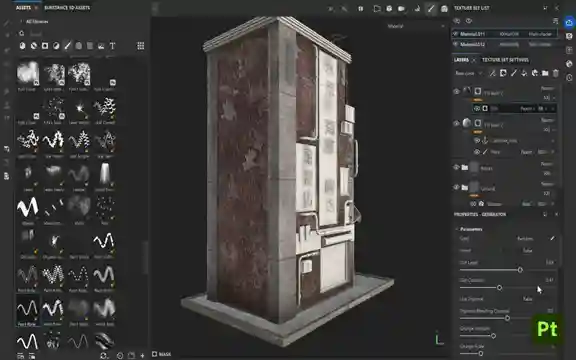Toggle visibility of Material.012 texture set
The width and height of the screenshot is (576, 360).
pyautogui.click(x=456, y=44)
